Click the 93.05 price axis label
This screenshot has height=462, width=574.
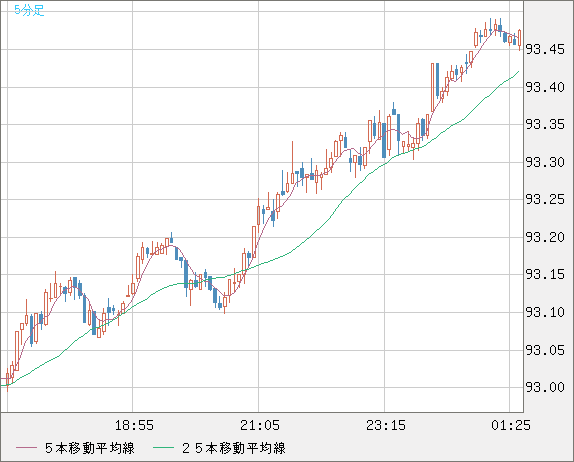tap(545, 350)
